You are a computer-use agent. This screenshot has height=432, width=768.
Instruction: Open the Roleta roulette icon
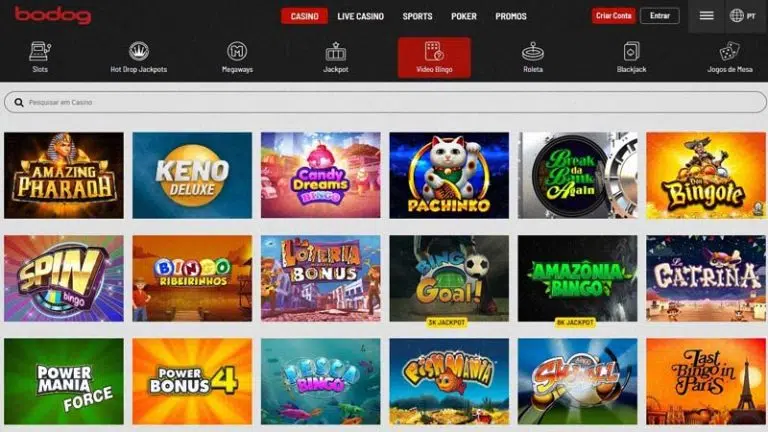(533, 51)
